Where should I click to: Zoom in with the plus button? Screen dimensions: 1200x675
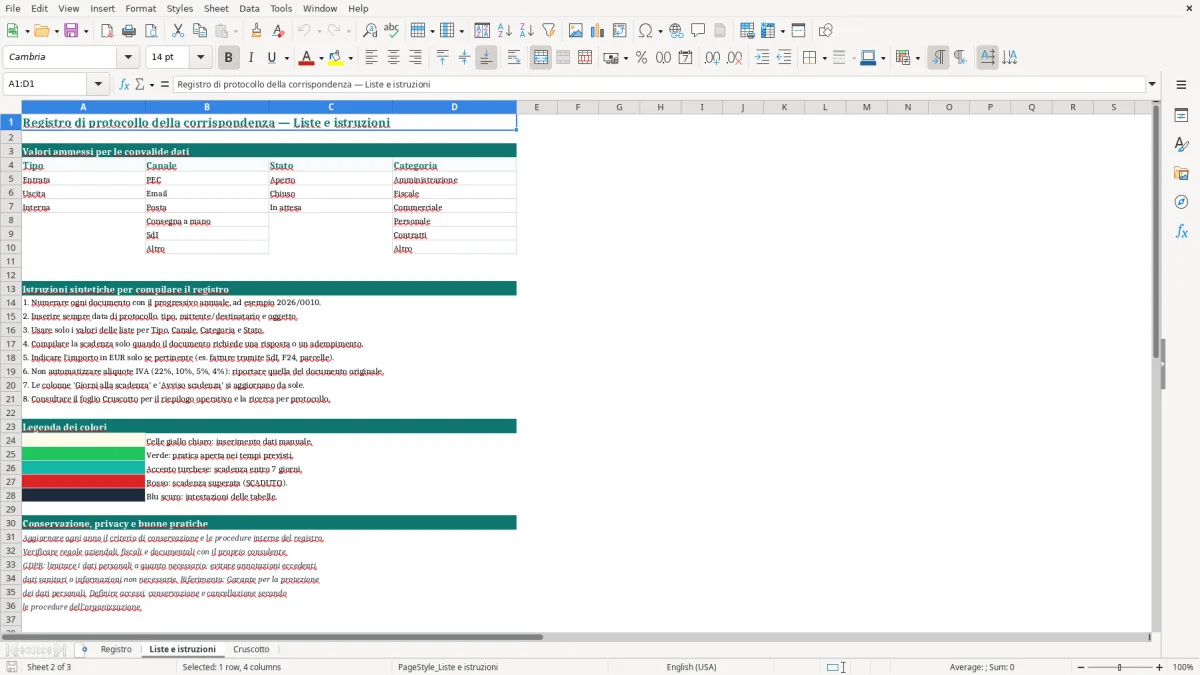click(1160, 667)
